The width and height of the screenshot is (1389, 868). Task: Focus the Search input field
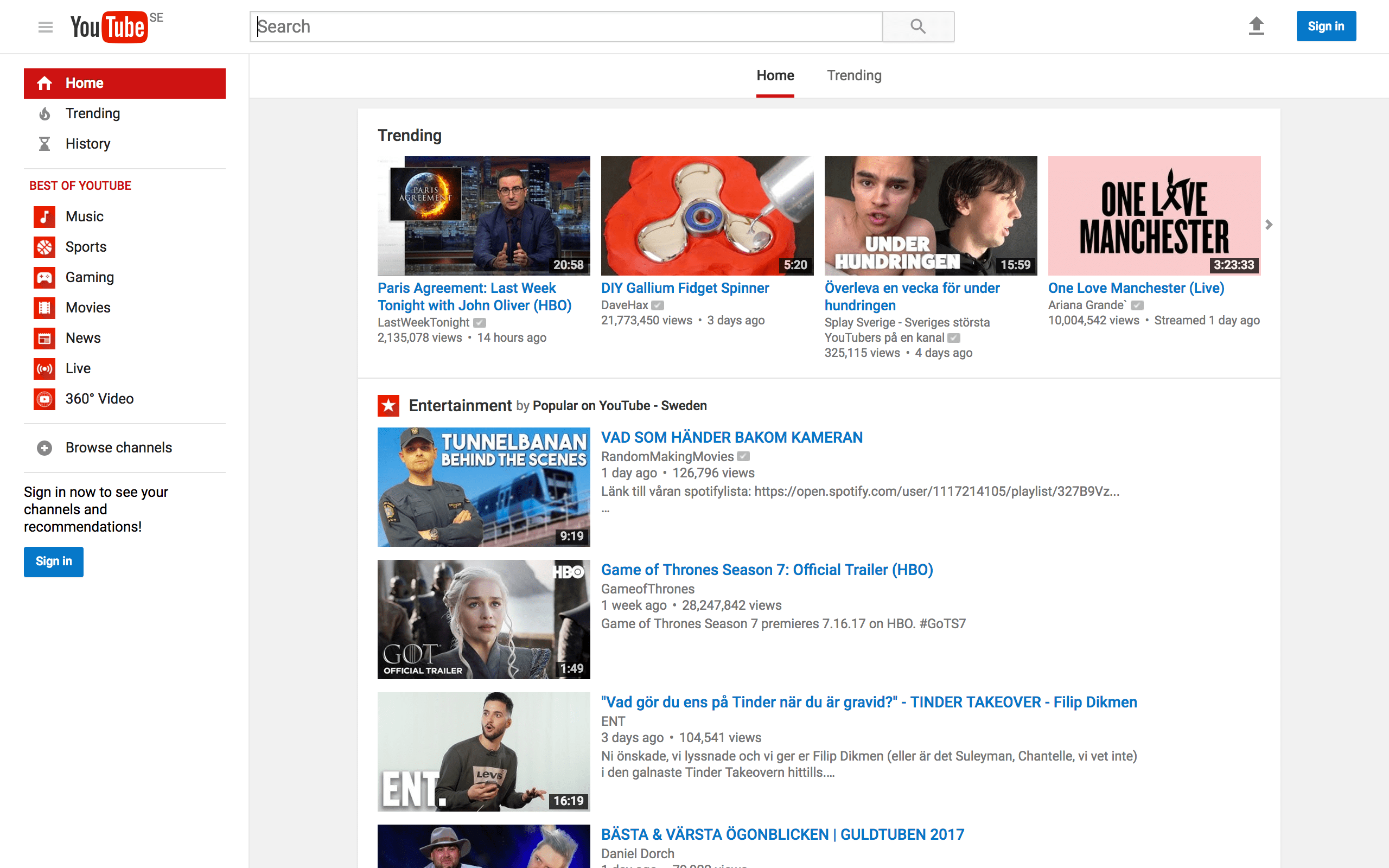(565, 27)
